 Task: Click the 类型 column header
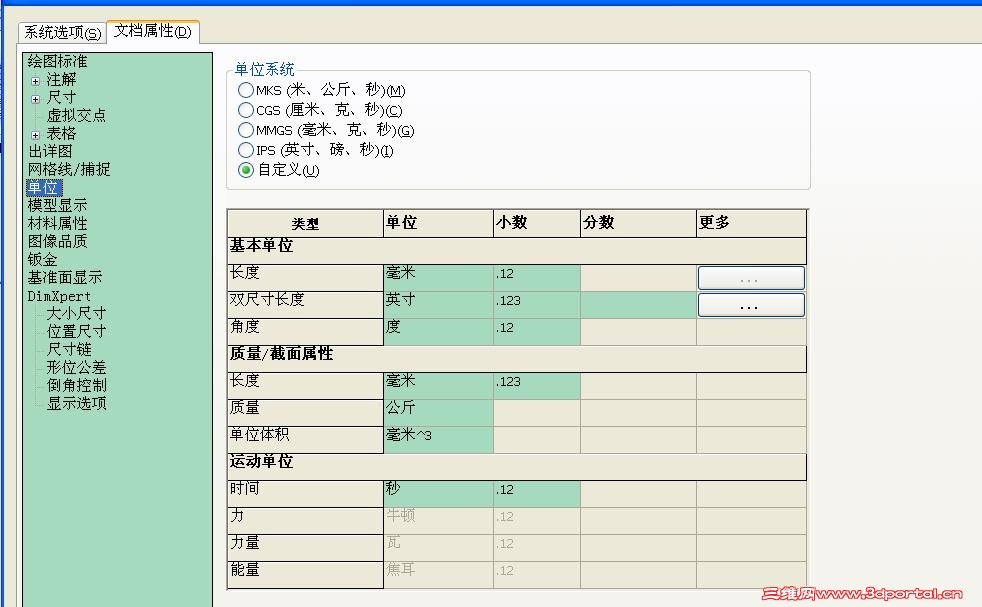pos(305,224)
